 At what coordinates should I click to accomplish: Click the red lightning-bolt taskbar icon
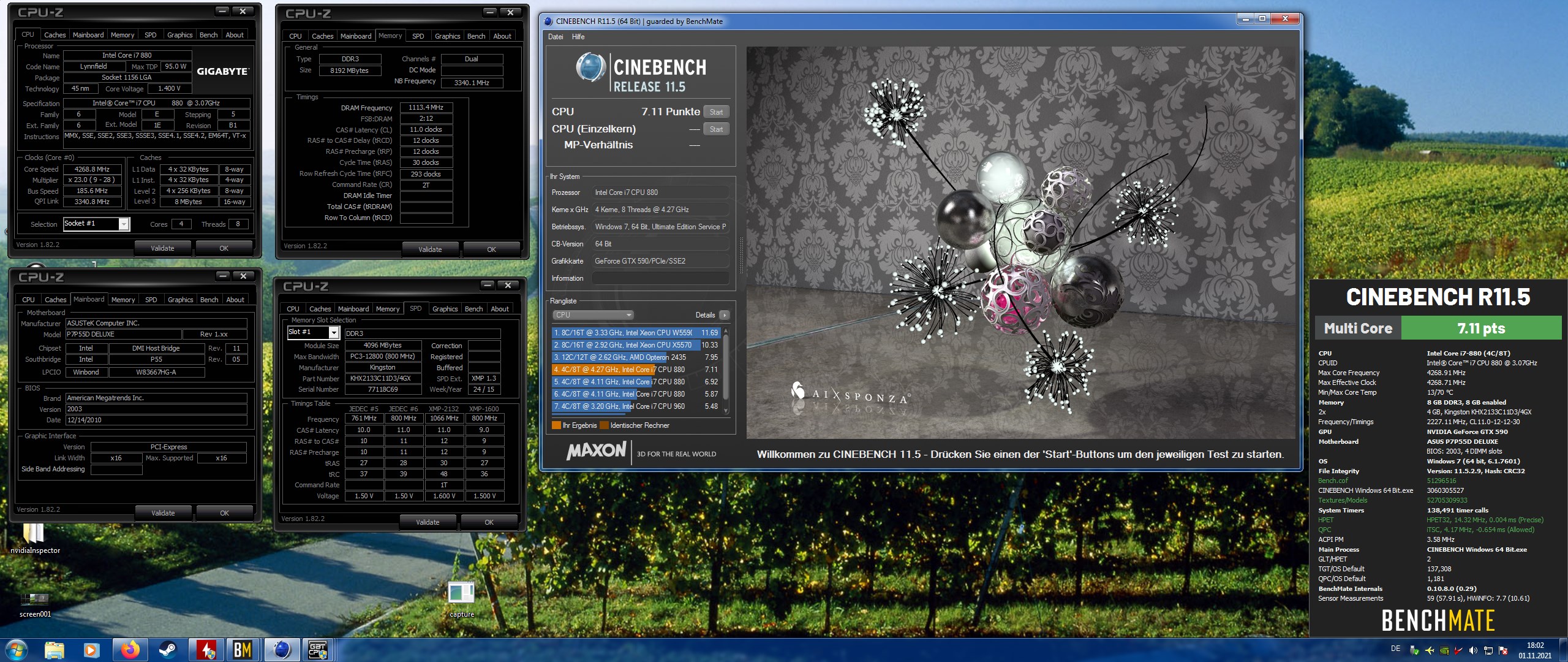click(206, 650)
